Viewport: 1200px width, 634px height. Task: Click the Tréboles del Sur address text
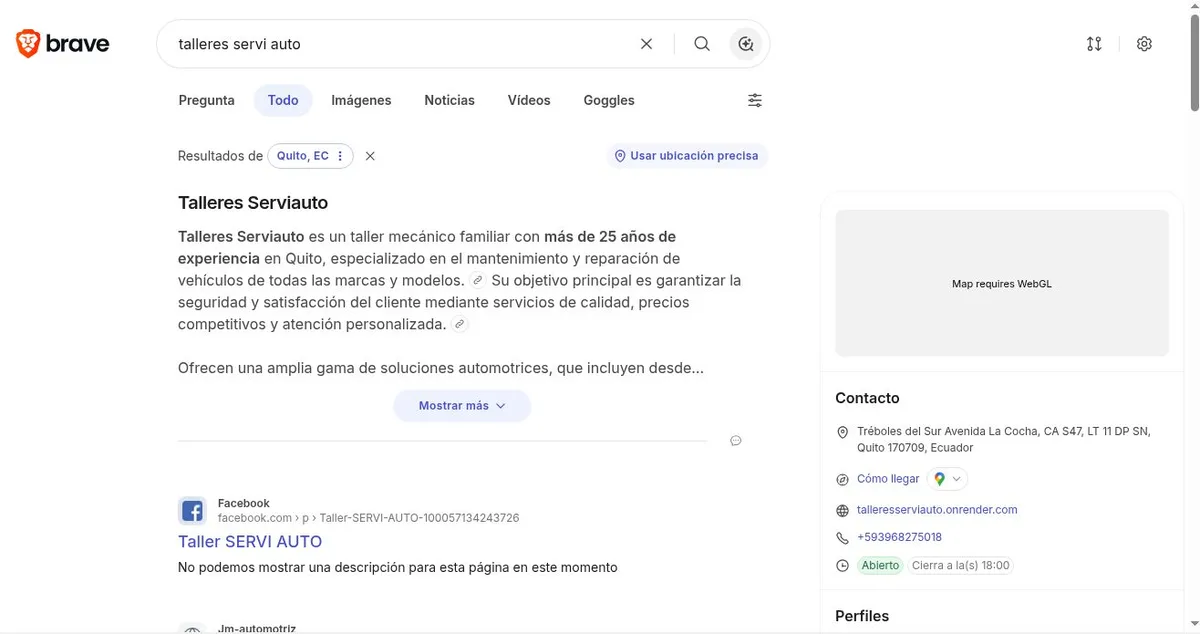pyautogui.click(x=1004, y=440)
